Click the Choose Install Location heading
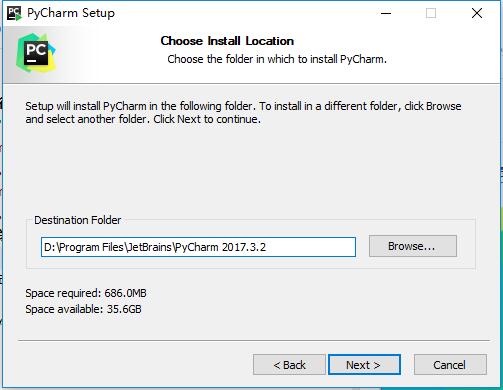This screenshot has height=390, width=503. [227, 41]
